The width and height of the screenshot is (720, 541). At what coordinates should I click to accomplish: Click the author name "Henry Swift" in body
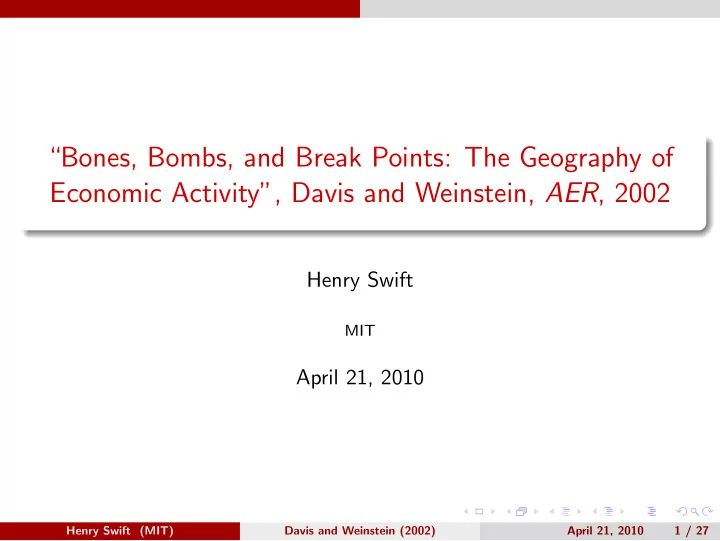pos(360,280)
